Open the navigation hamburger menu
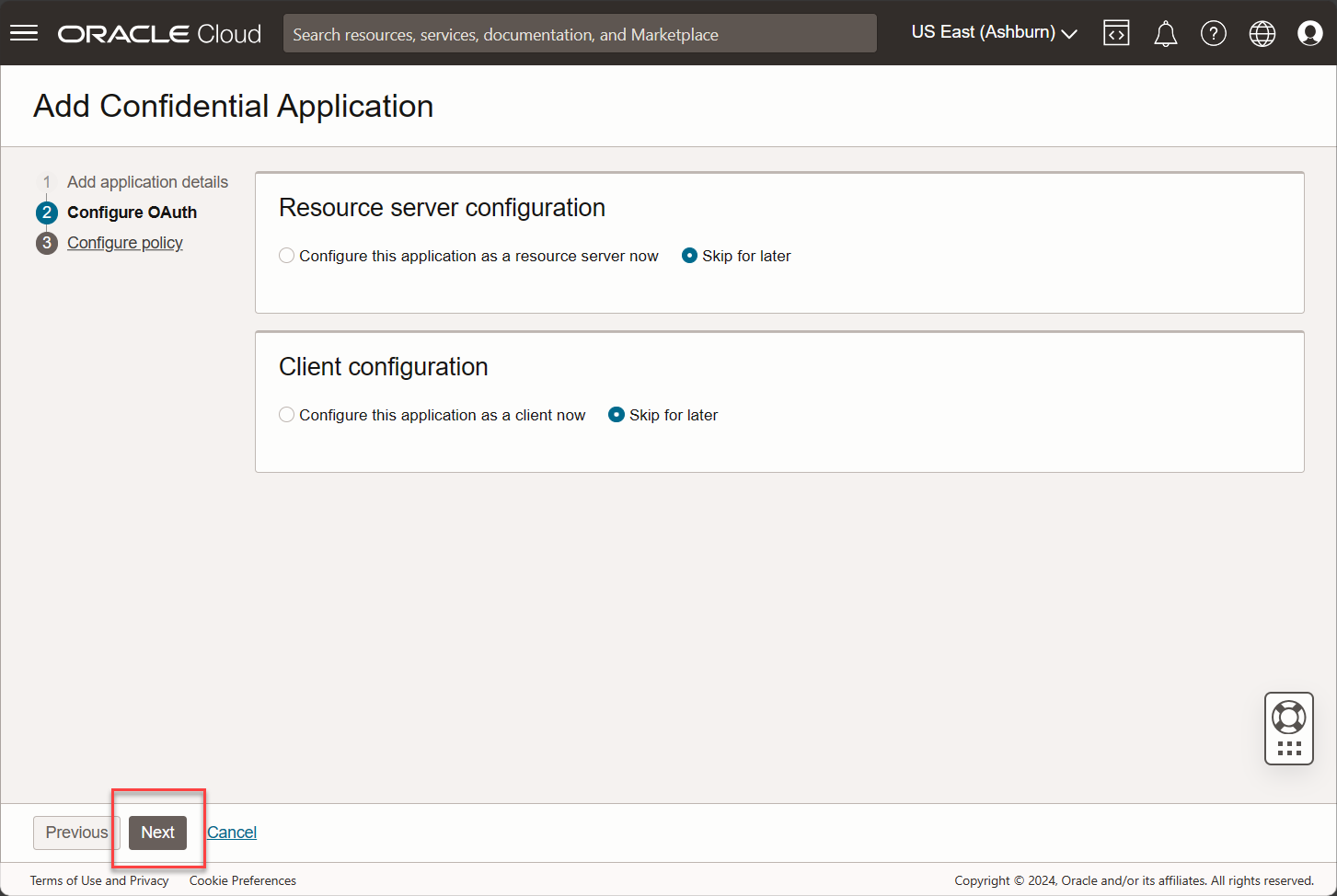This screenshot has height=896, width=1337. tap(24, 32)
